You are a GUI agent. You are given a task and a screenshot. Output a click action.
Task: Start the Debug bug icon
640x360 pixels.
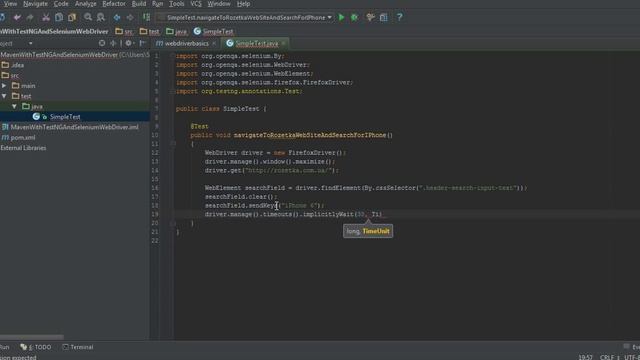354,17
